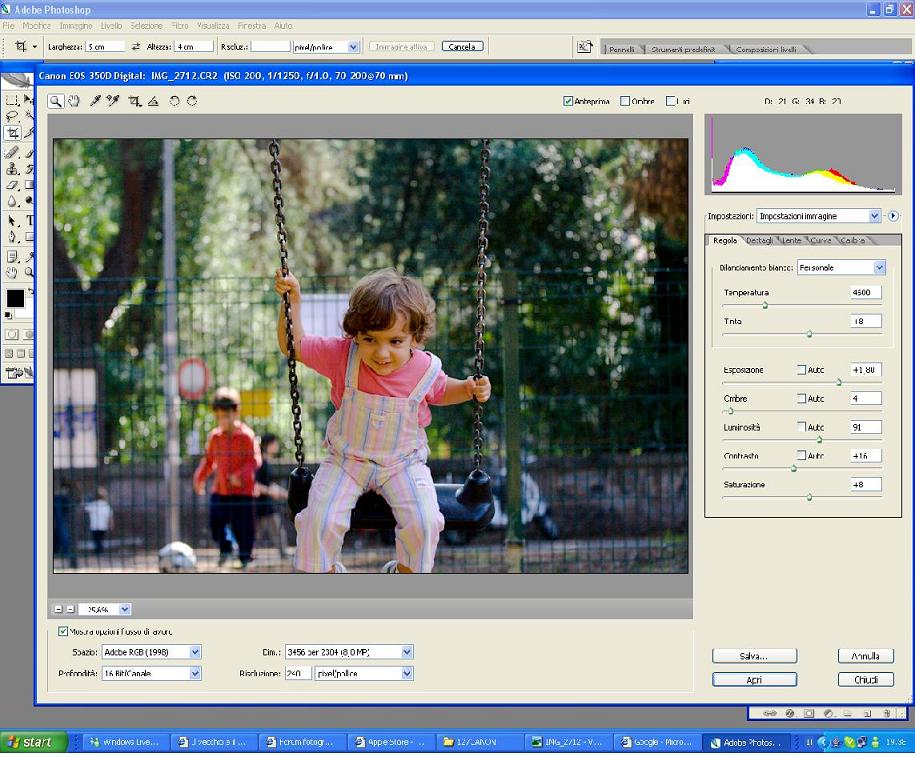Switch to the Dettagli tab
The width and height of the screenshot is (915, 757).
click(759, 240)
